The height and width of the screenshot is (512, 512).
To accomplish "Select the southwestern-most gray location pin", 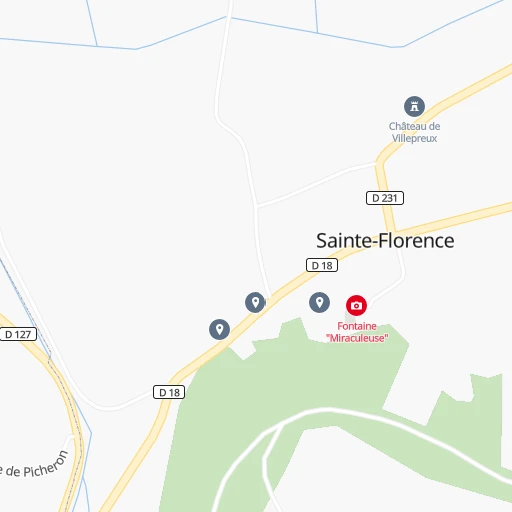I will pos(219,330).
